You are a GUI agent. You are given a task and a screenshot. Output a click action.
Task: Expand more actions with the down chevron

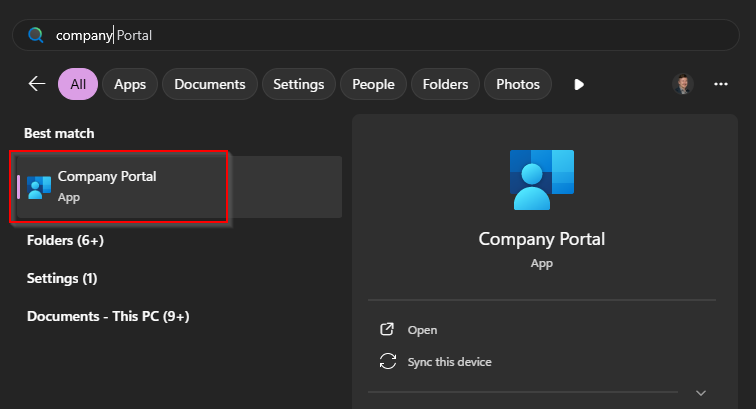click(x=701, y=393)
